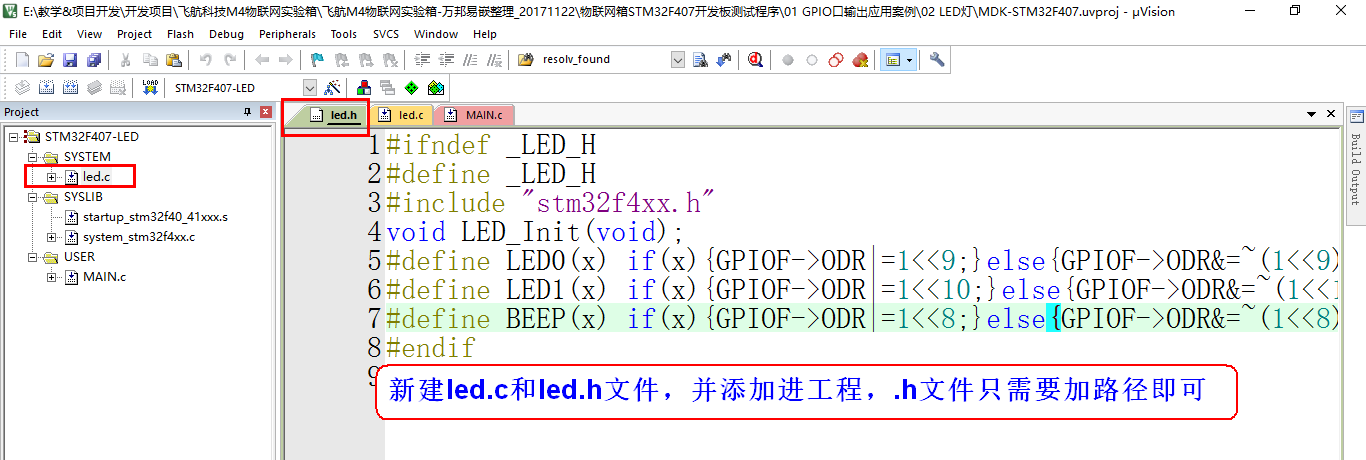This screenshot has height=460, width=1366.
Task: Insert breakpoint with the red circle icon
Action: tap(788, 60)
